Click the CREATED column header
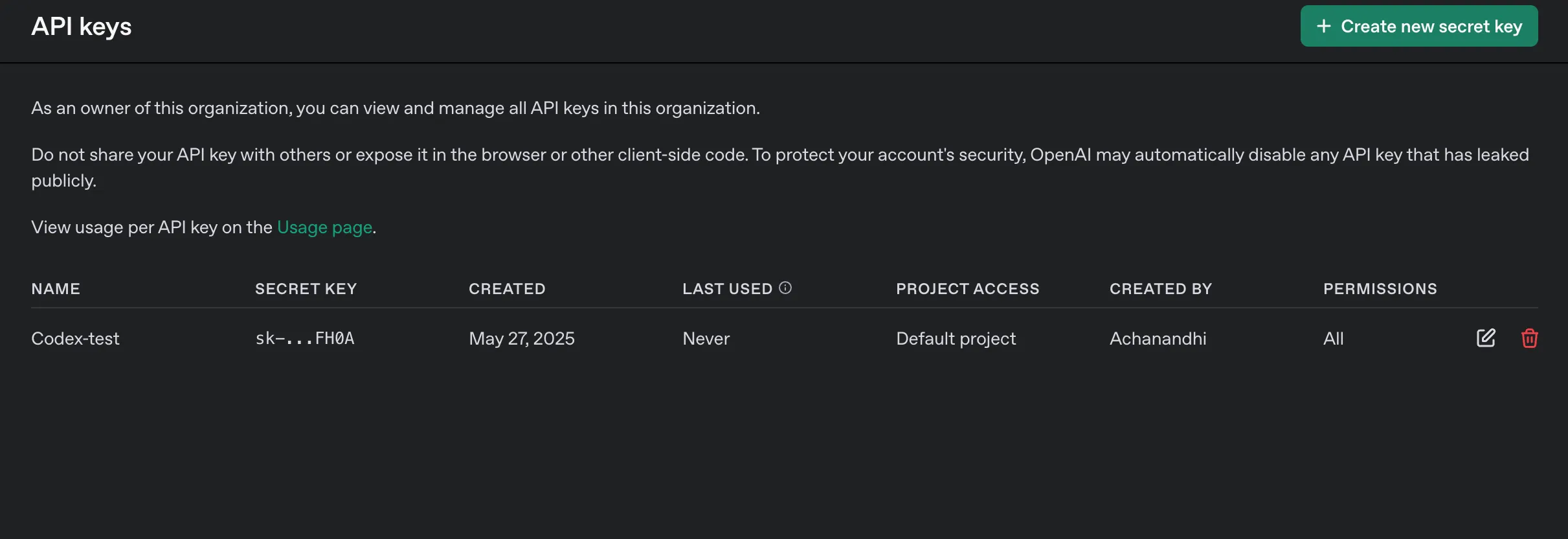Viewport: 1568px width, 539px height. point(507,289)
